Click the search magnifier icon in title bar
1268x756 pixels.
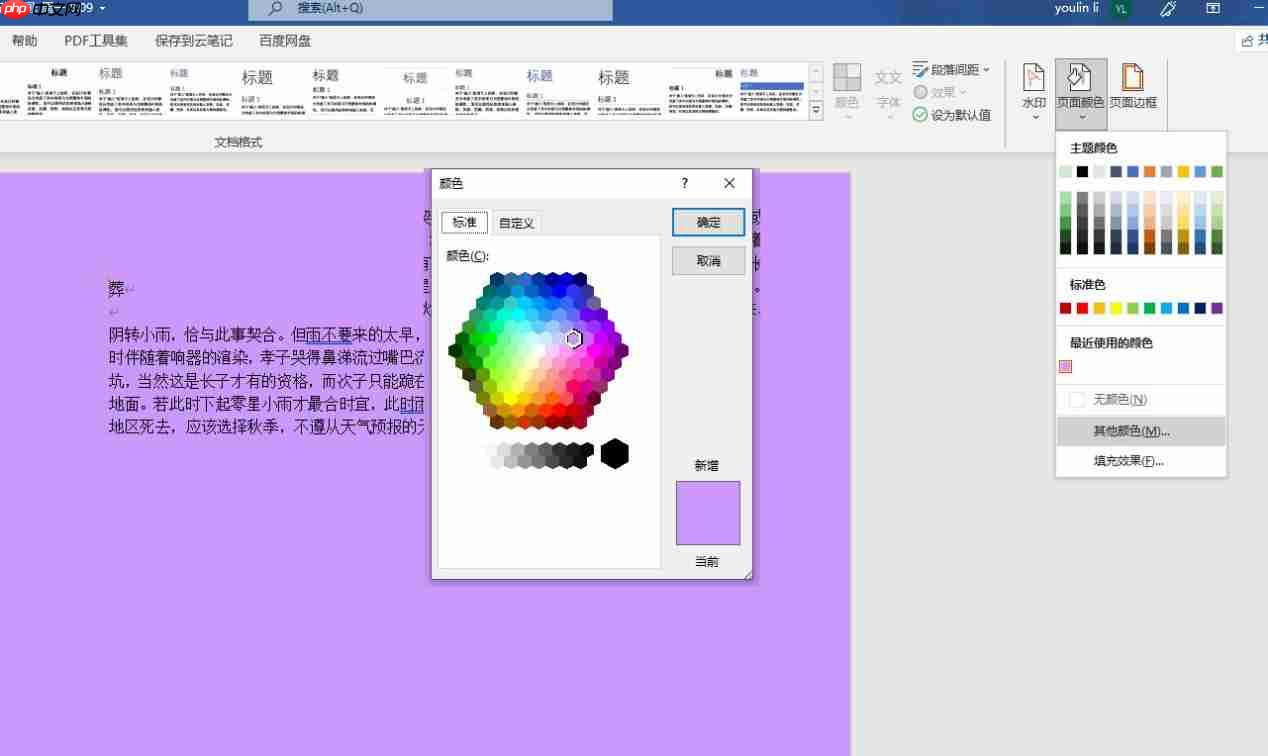coord(276,8)
